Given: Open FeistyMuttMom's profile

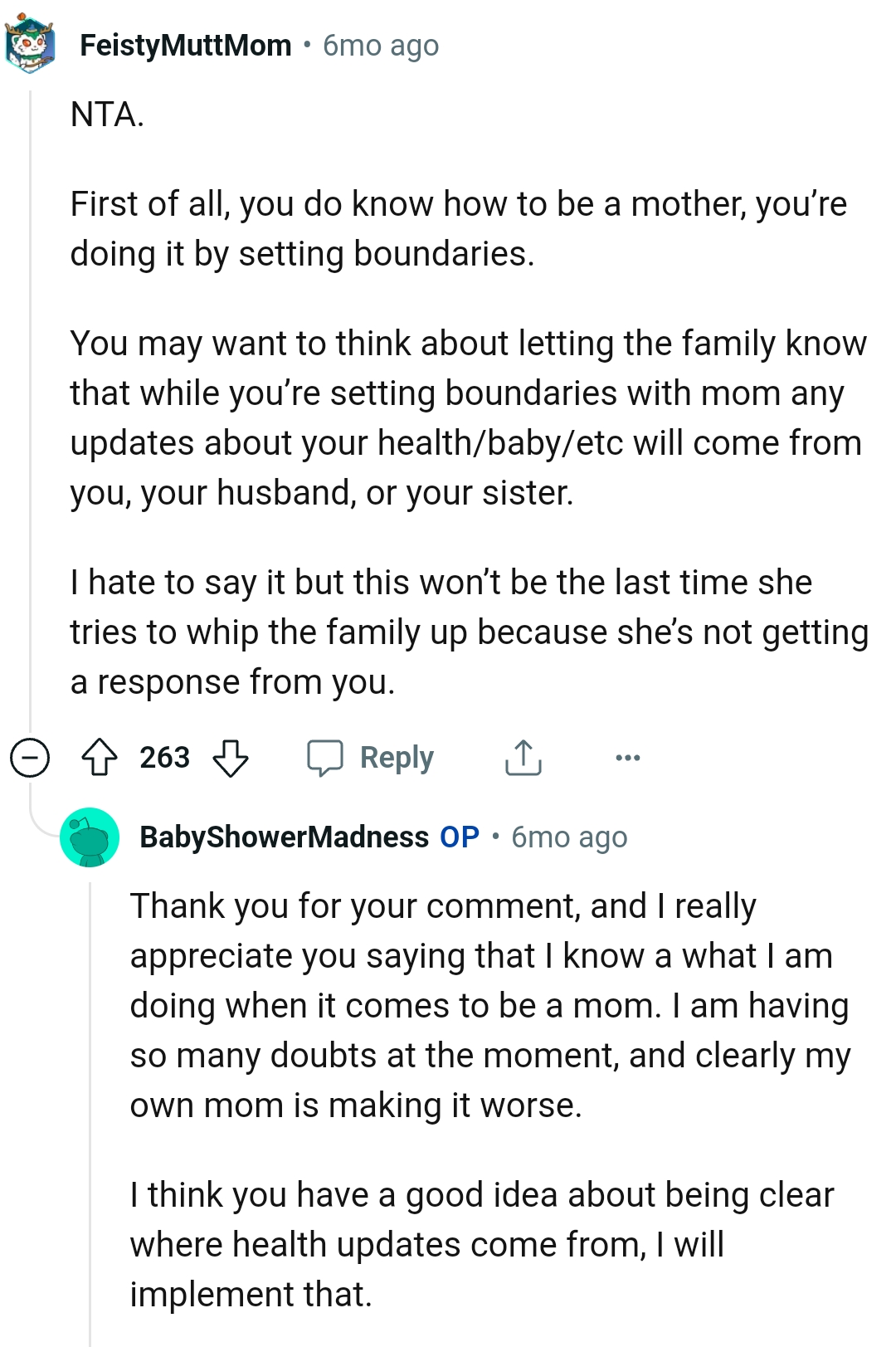Looking at the screenshot, I should click(x=187, y=45).
